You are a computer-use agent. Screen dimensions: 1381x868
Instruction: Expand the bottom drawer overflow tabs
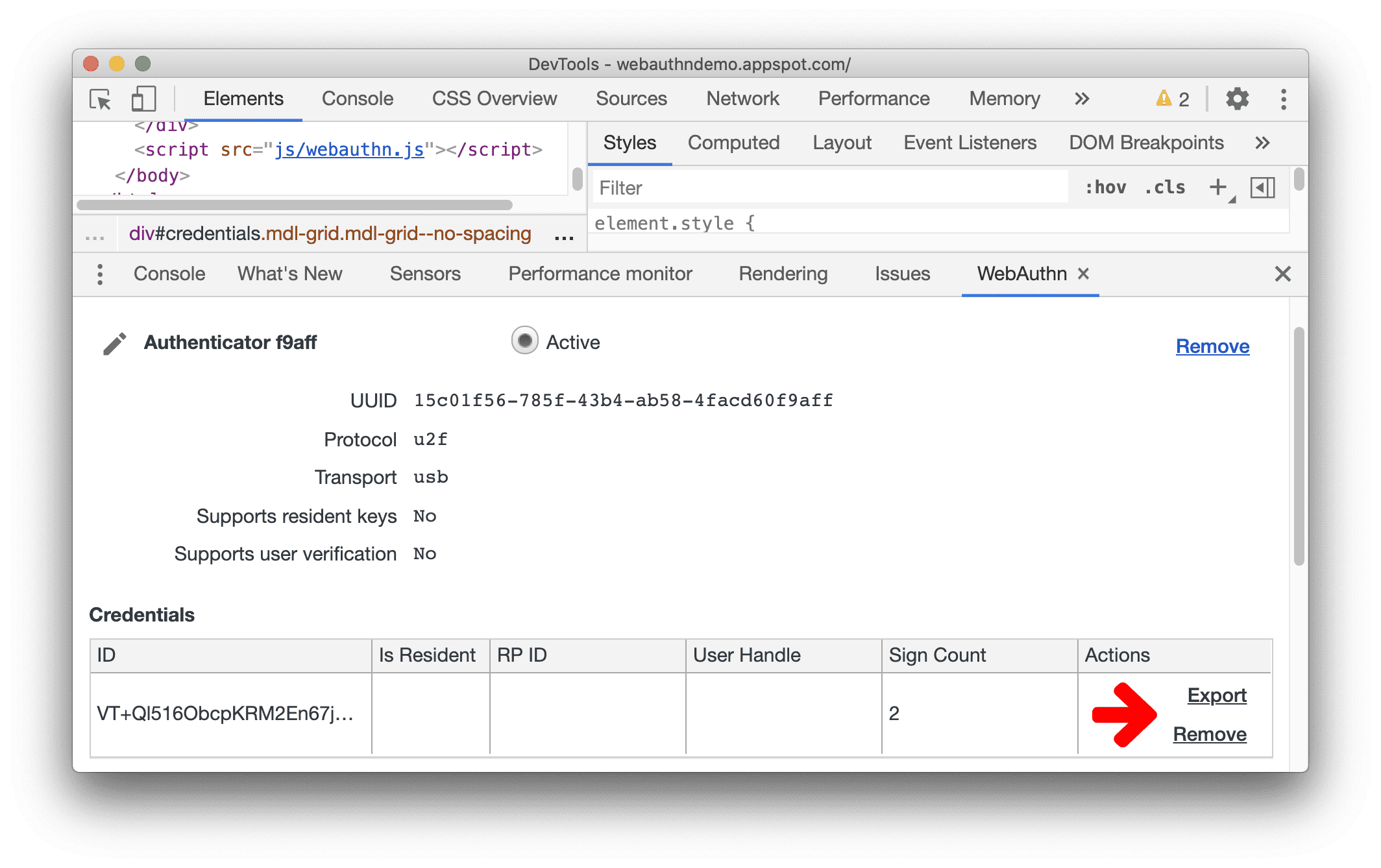[100, 274]
